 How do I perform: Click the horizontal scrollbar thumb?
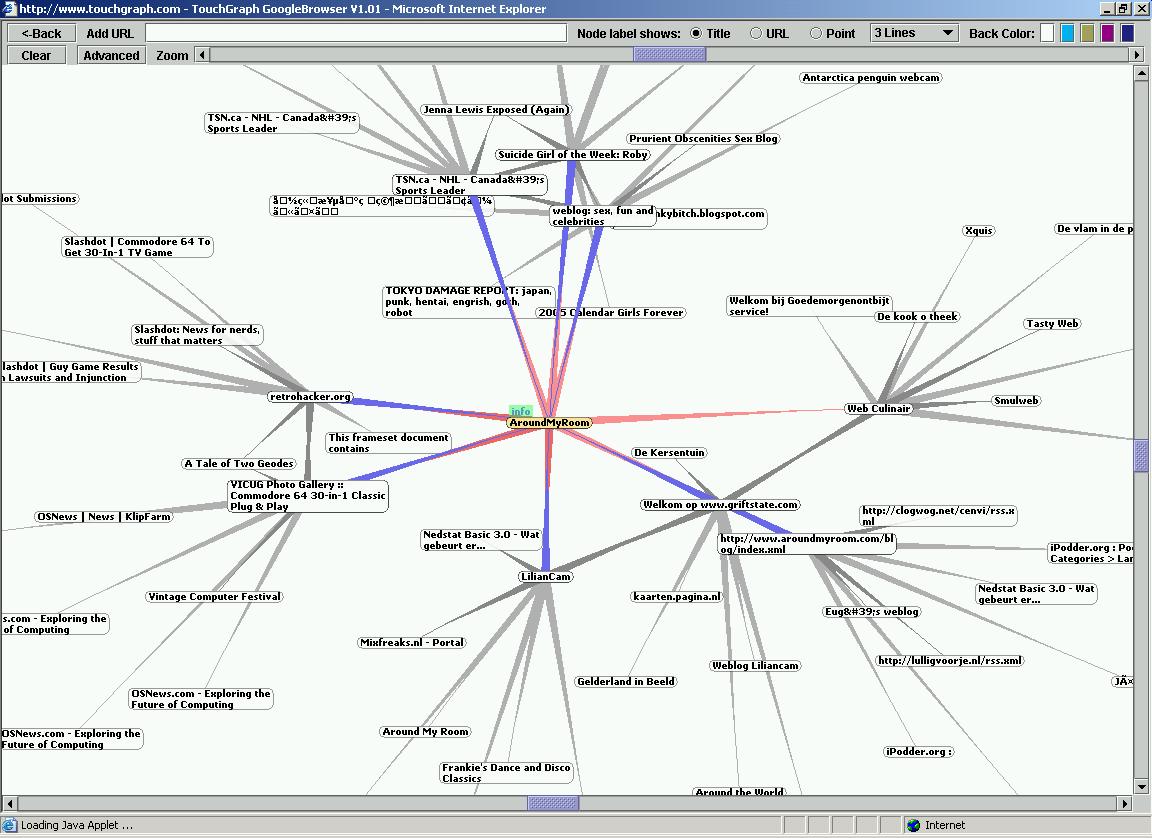coord(553,803)
